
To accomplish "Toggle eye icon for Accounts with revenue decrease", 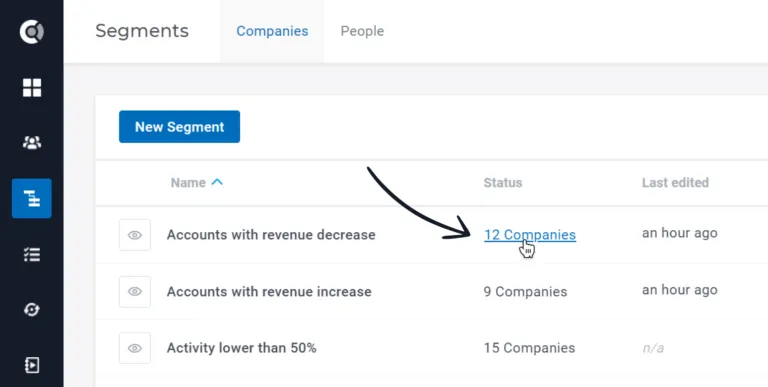I will 135,235.
